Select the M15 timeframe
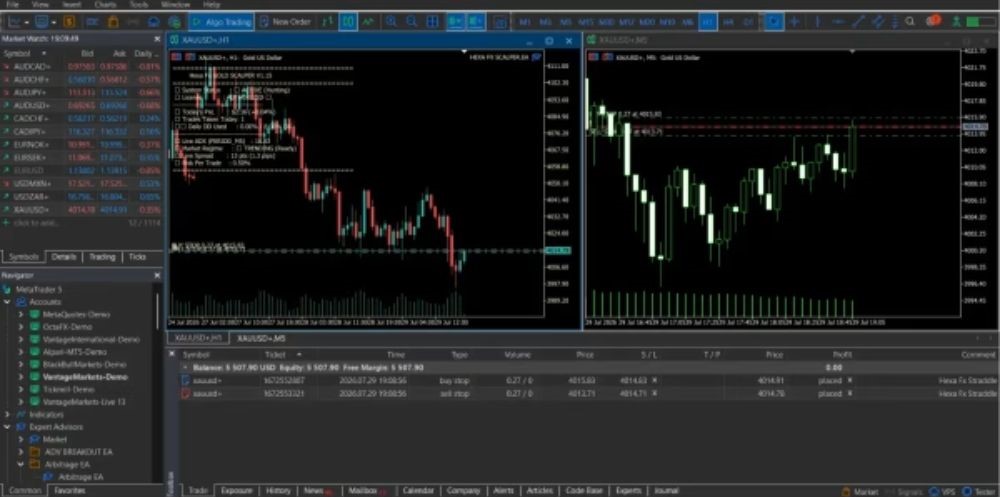This screenshot has height=497, width=1000. click(585, 22)
